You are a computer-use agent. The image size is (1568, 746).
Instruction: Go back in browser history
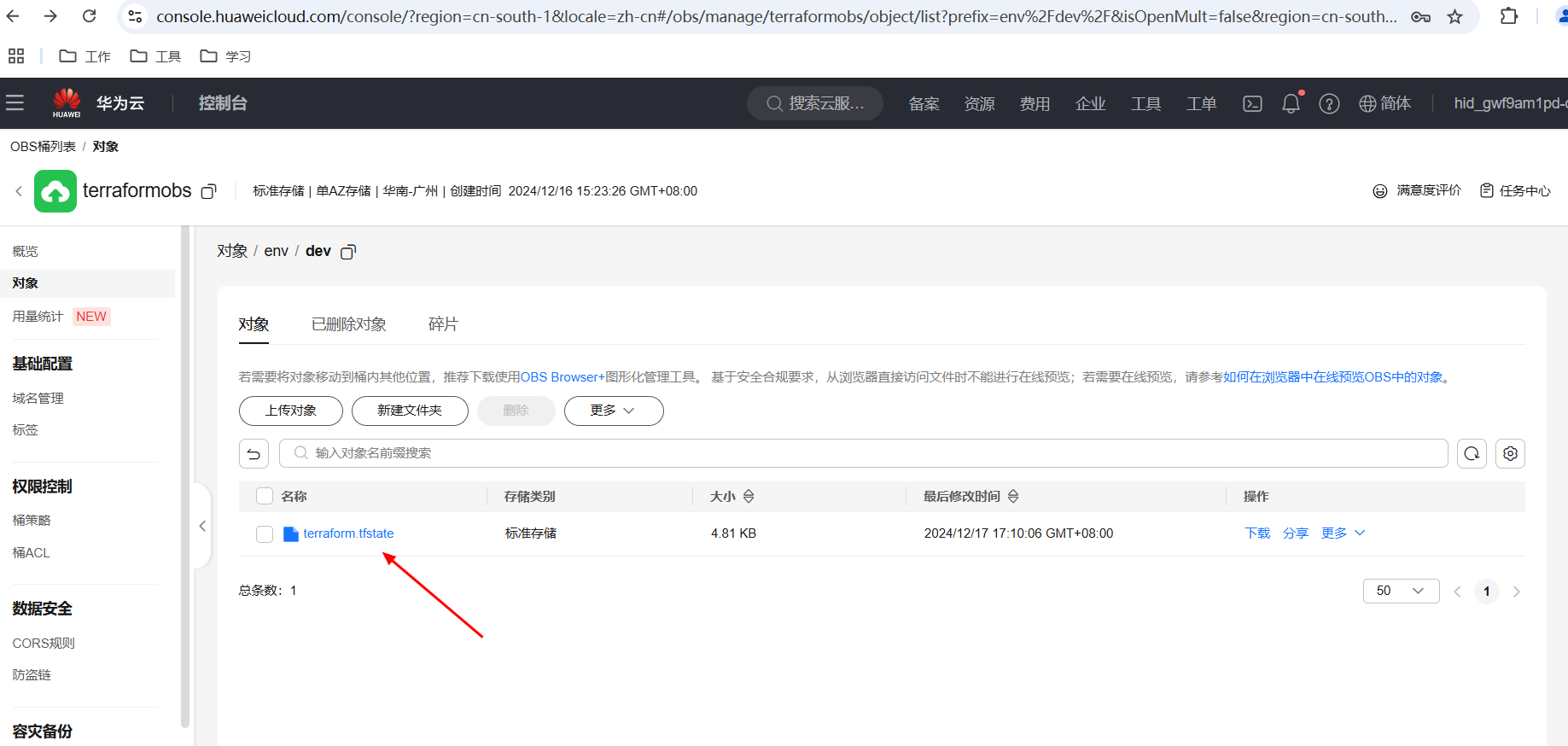point(13,16)
